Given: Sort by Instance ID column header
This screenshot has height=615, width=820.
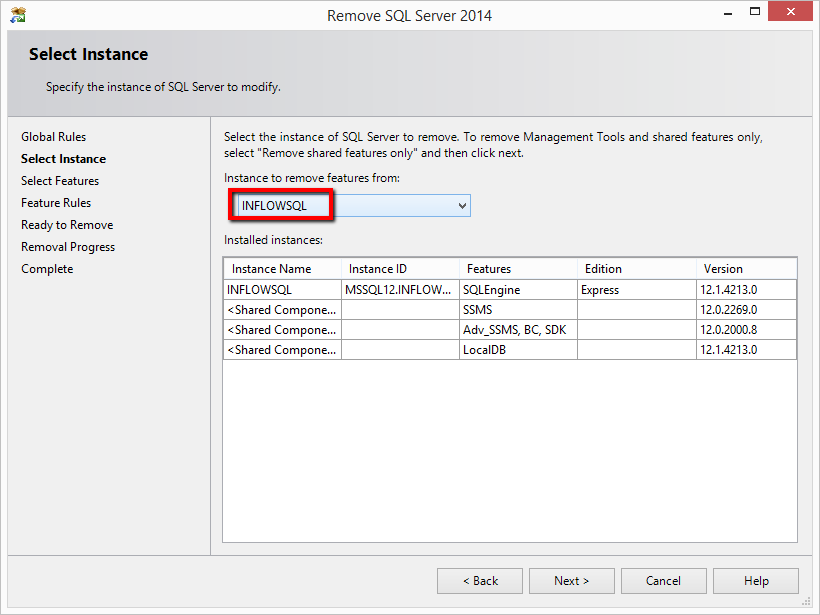Looking at the screenshot, I should coord(400,269).
